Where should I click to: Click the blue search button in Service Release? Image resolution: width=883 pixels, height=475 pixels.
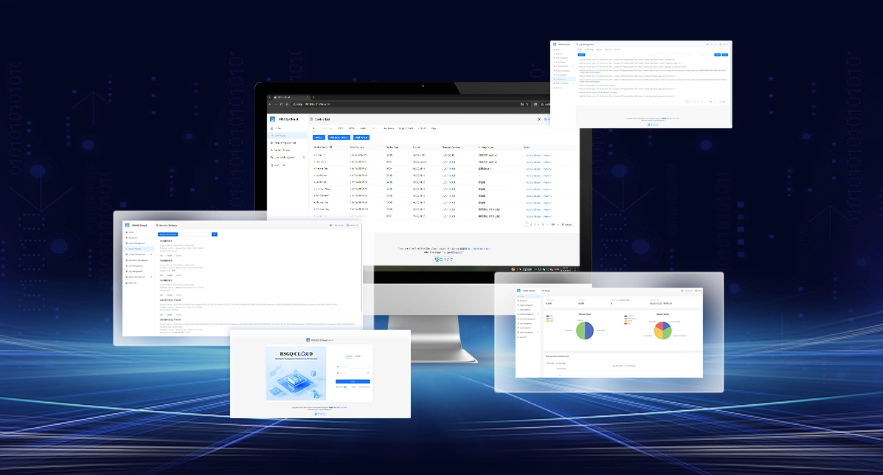(x=214, y=234)
